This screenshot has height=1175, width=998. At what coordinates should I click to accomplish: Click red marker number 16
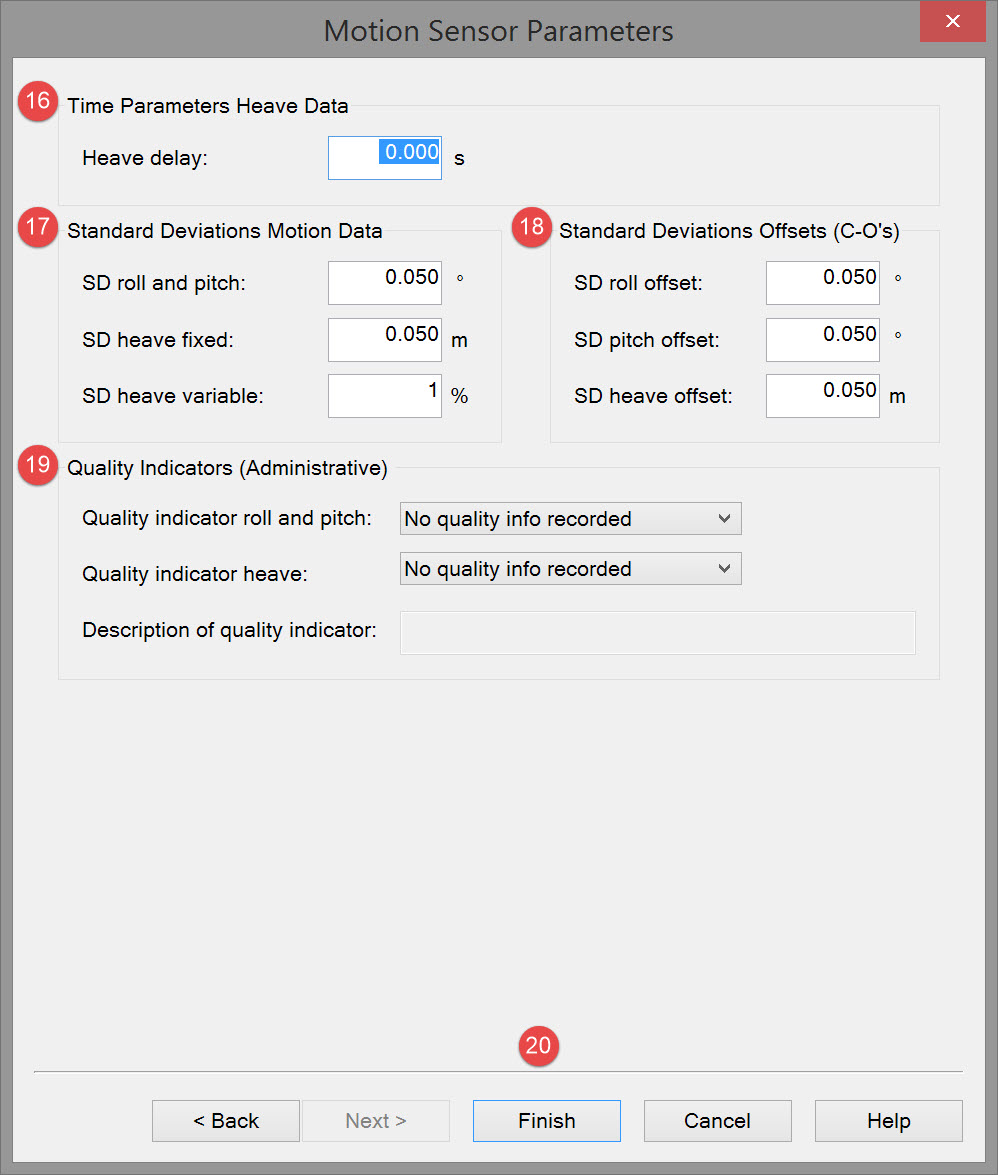click(39, 102)
